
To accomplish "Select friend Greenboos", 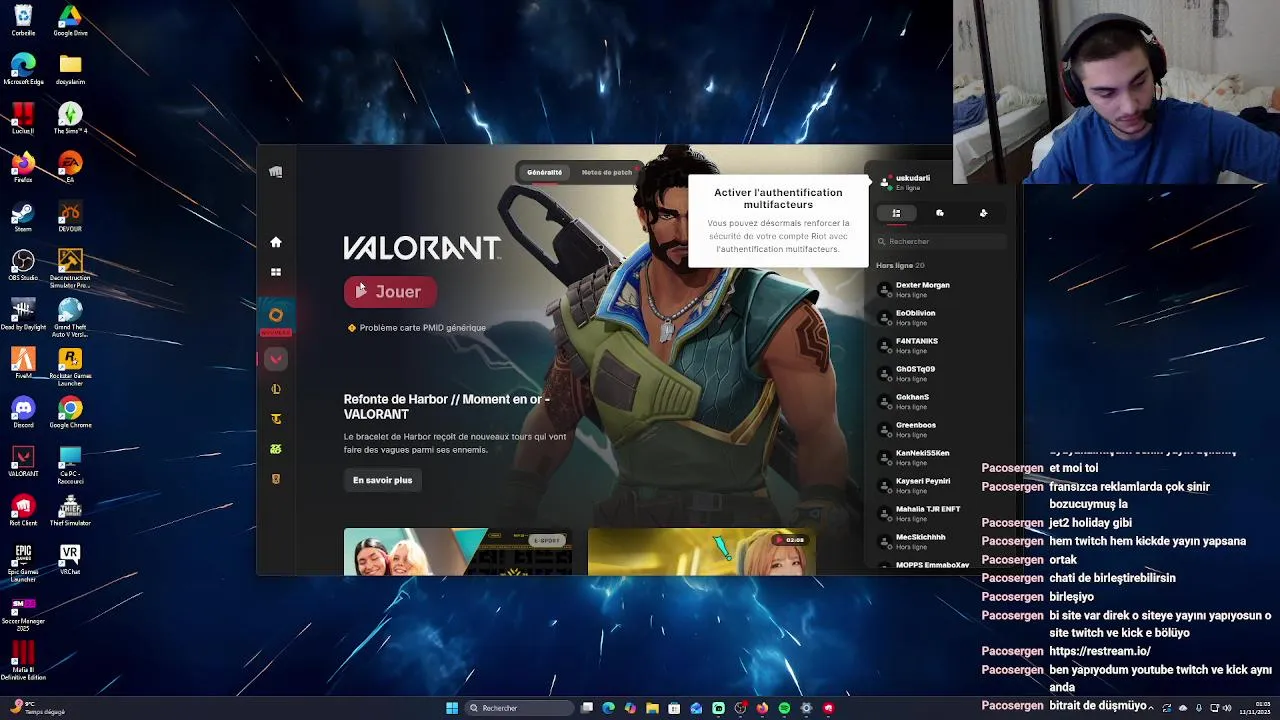I will [940, 429].
